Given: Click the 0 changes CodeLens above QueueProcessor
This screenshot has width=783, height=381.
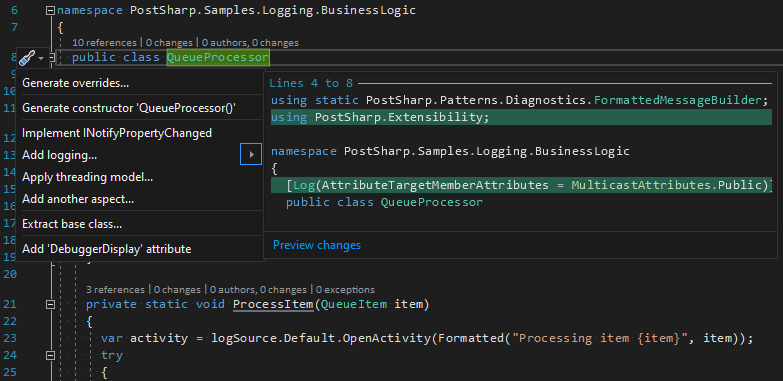Looking at the screenshot, I should point(169,42).
